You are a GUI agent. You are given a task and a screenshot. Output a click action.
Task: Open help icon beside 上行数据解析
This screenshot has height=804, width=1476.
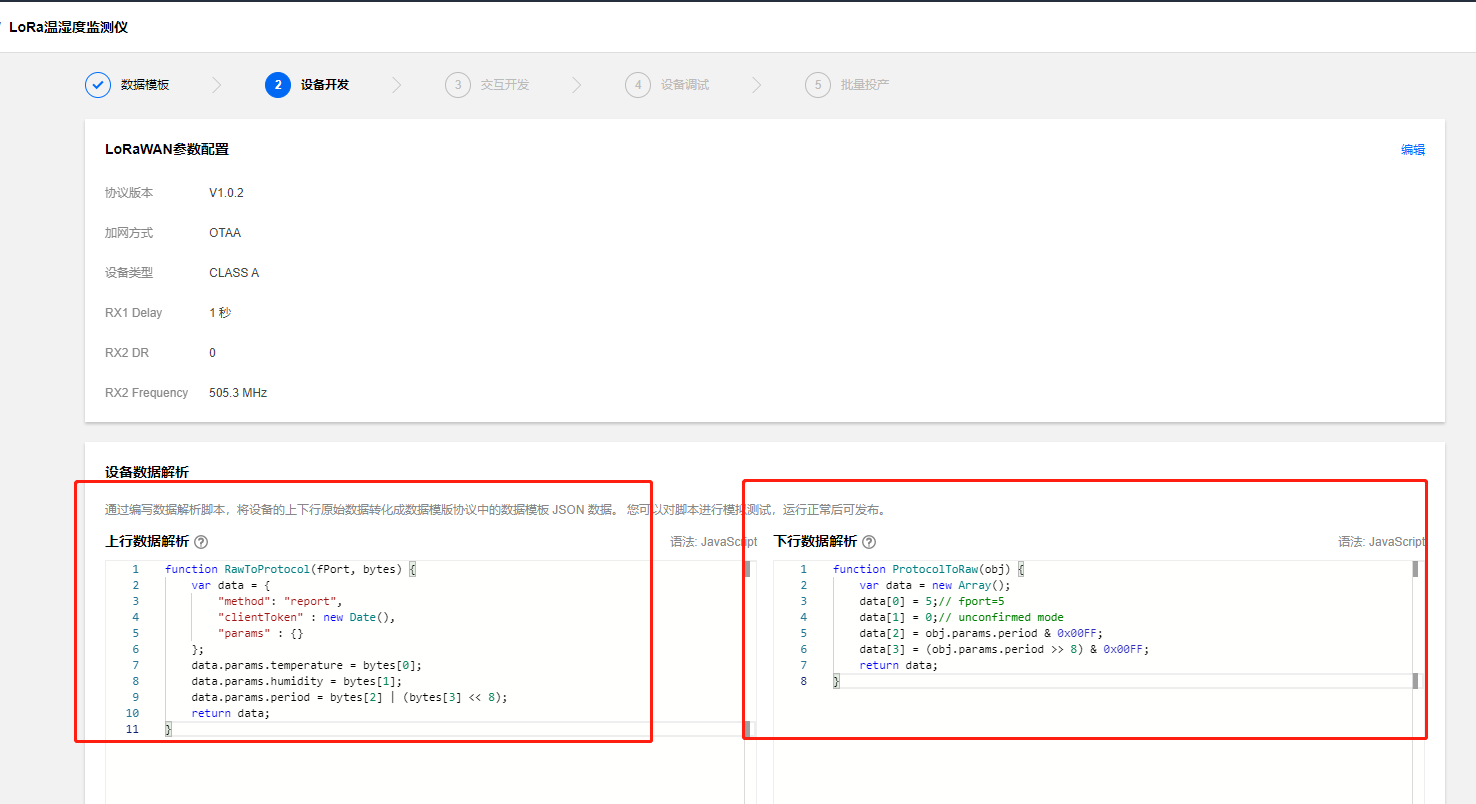(x=201, y=542)
